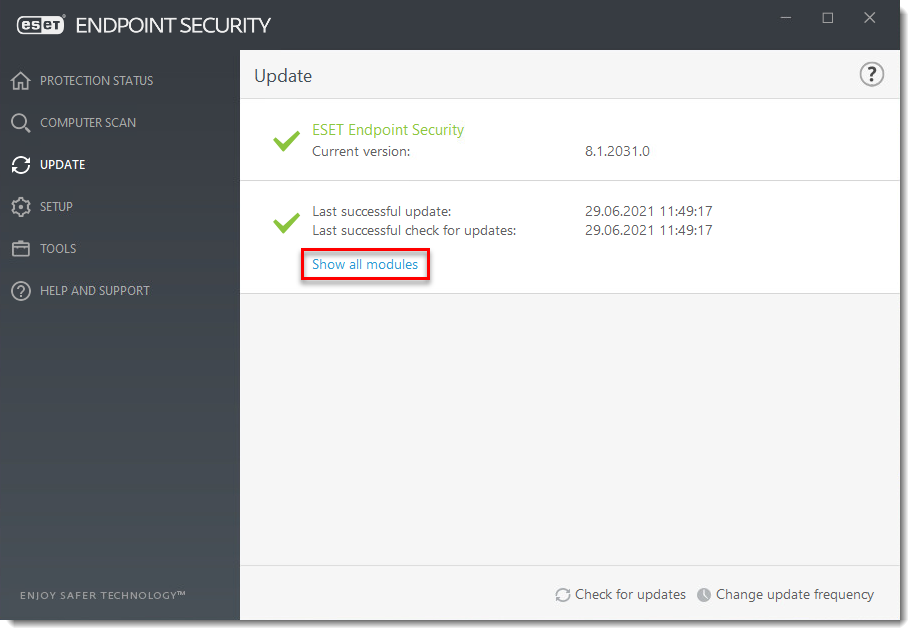Open the Protection Status section
This screenshot has height=635, width=915.
(96, 81)
